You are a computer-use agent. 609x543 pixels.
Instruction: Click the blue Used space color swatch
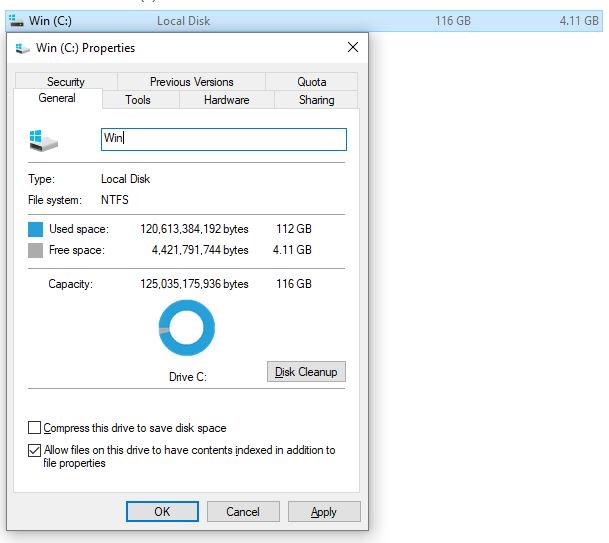click(x=35, y=229)
